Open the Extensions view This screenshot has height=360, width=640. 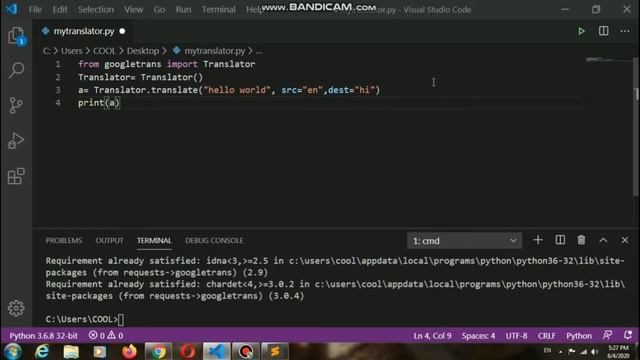(x=16, y=176)
